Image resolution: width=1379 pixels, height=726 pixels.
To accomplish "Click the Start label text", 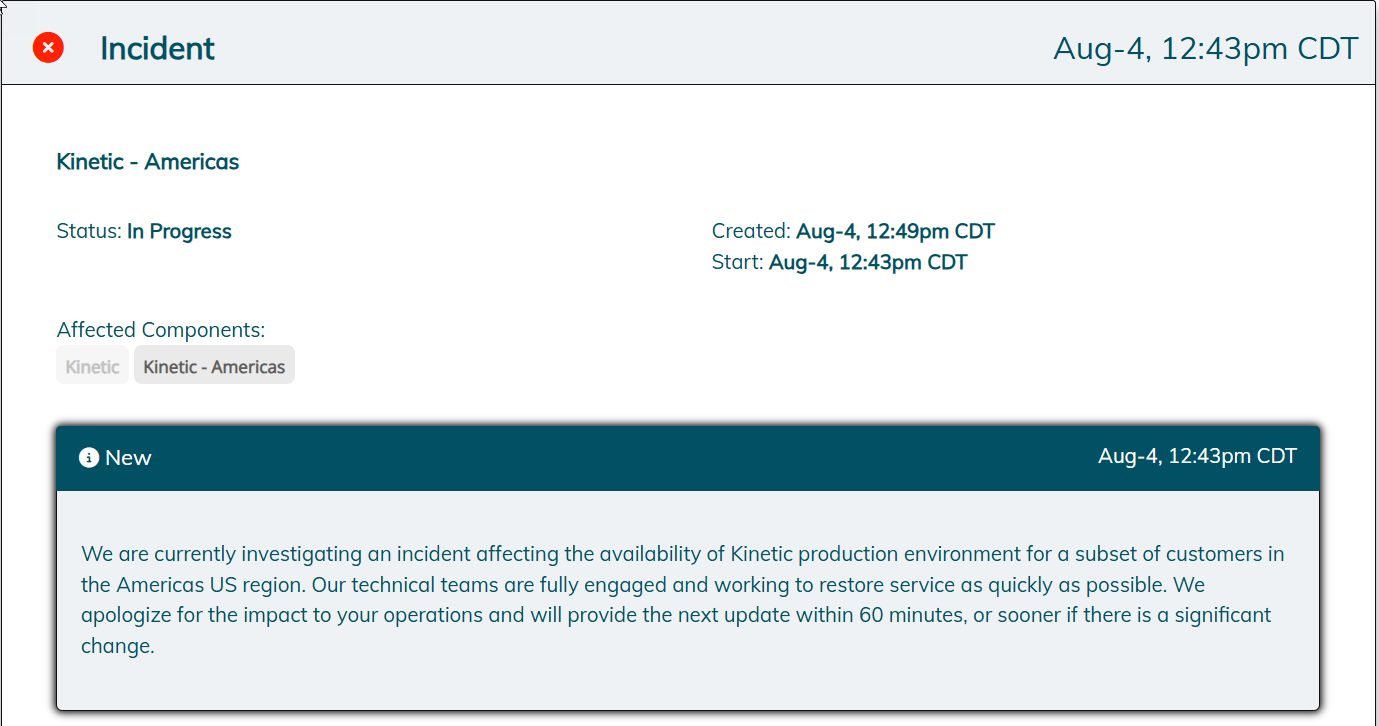I will point(738,262).
